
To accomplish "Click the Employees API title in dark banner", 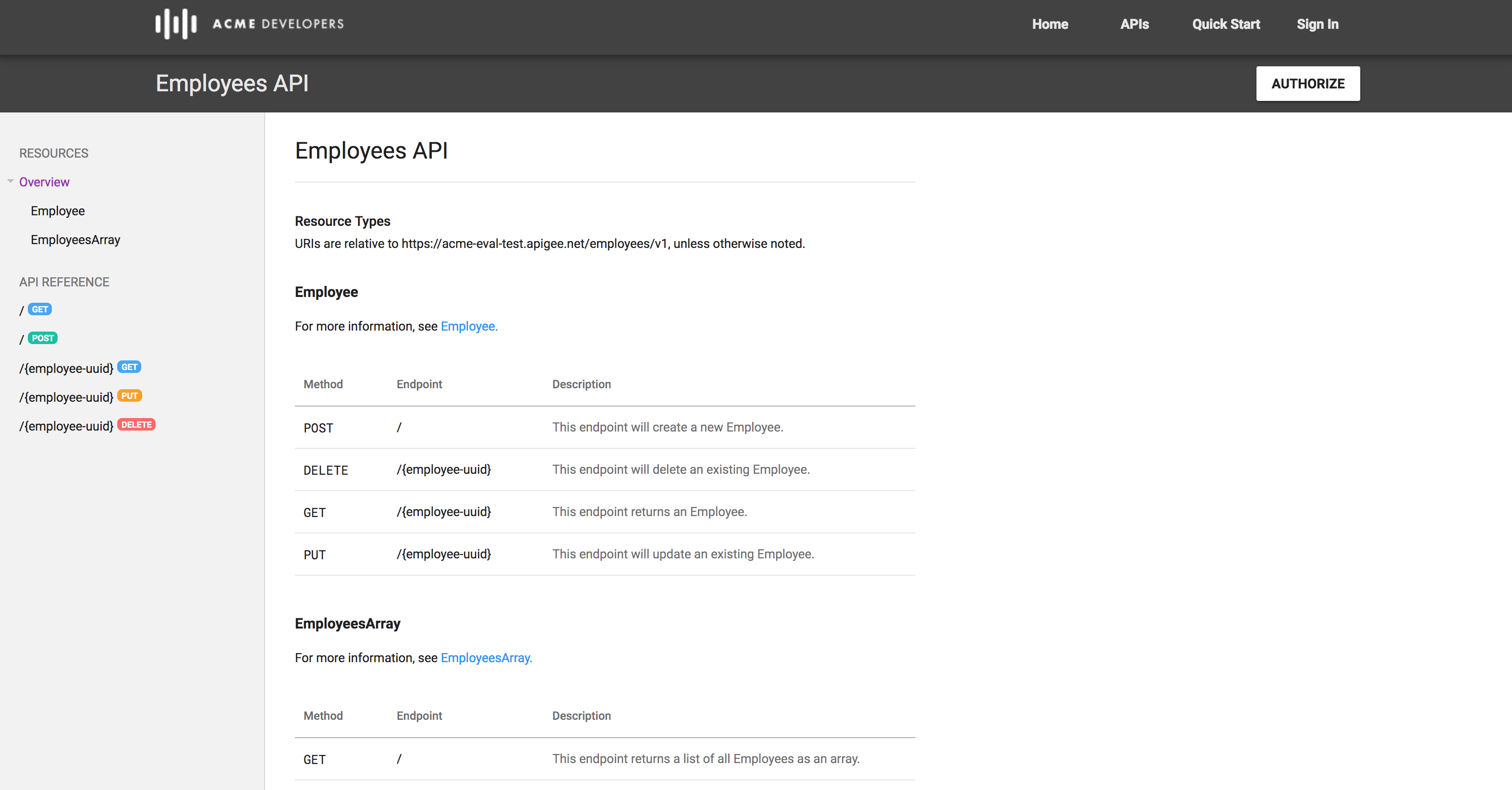I will [x=232, y=84].
